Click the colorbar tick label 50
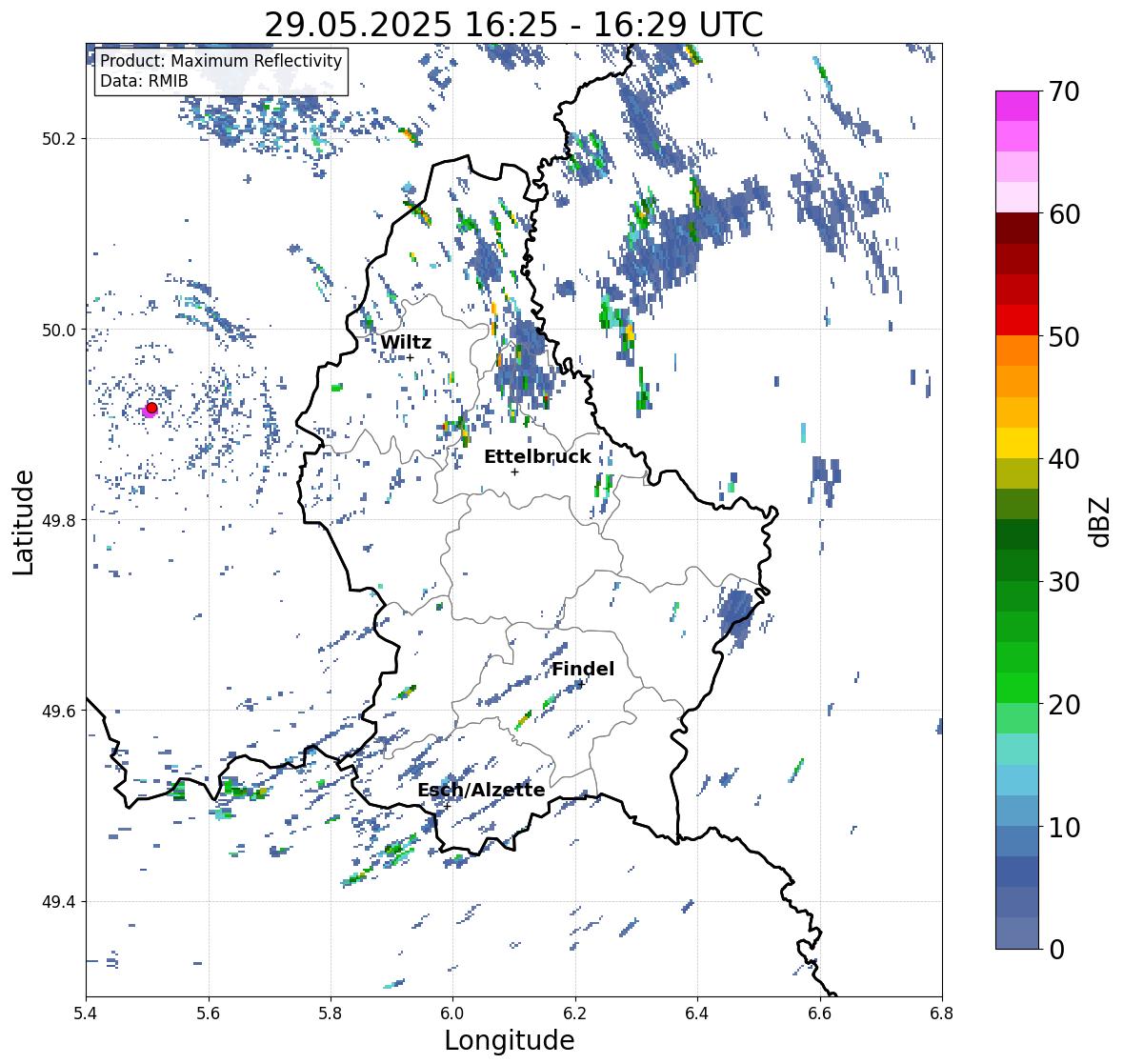This screenshot has width=1123, height=1064. (1064, 336)
